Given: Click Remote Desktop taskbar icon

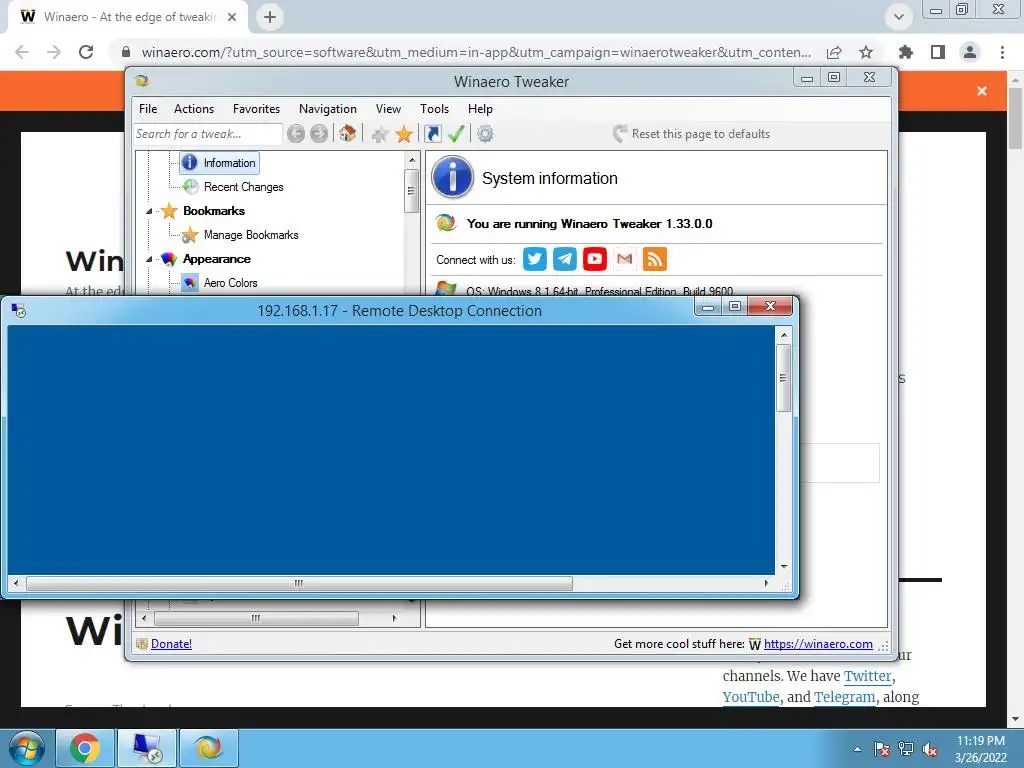Looking at the screenshot, I should 147,748.
